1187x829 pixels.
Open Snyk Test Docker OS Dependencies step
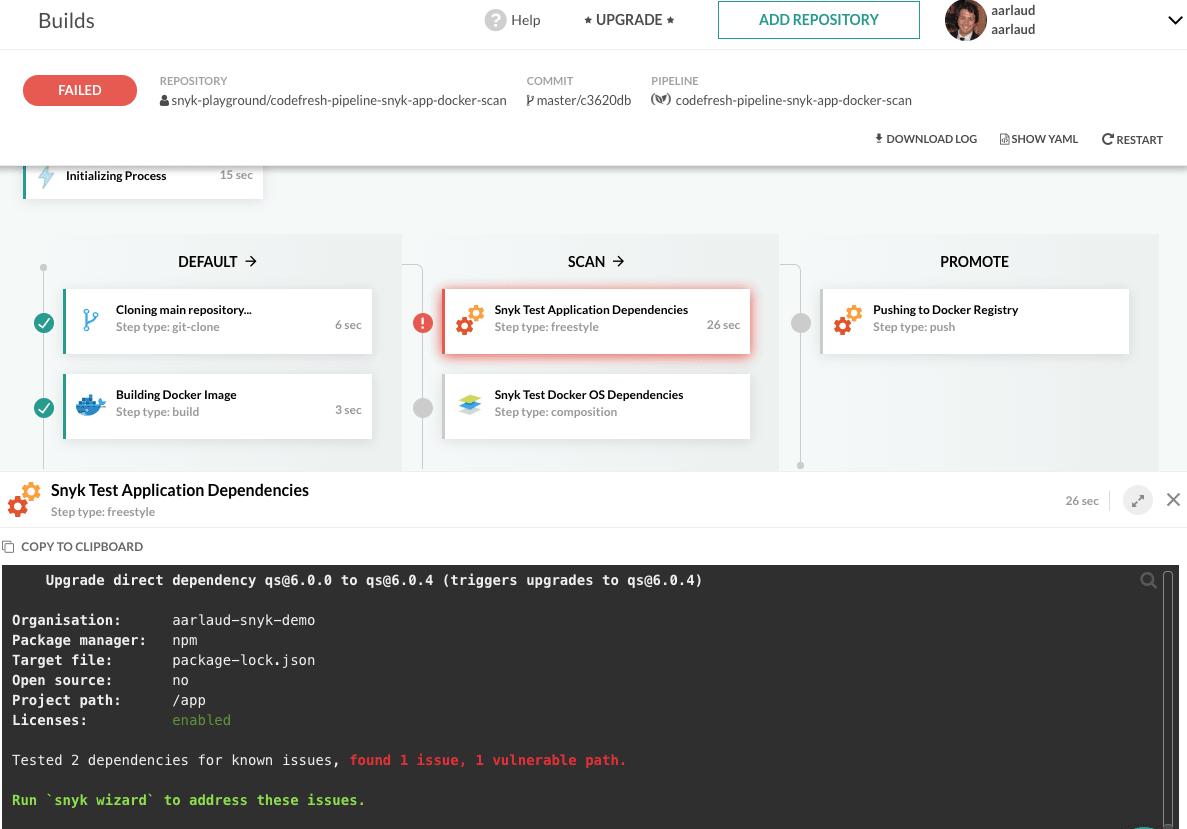click(x=597, y=406)
